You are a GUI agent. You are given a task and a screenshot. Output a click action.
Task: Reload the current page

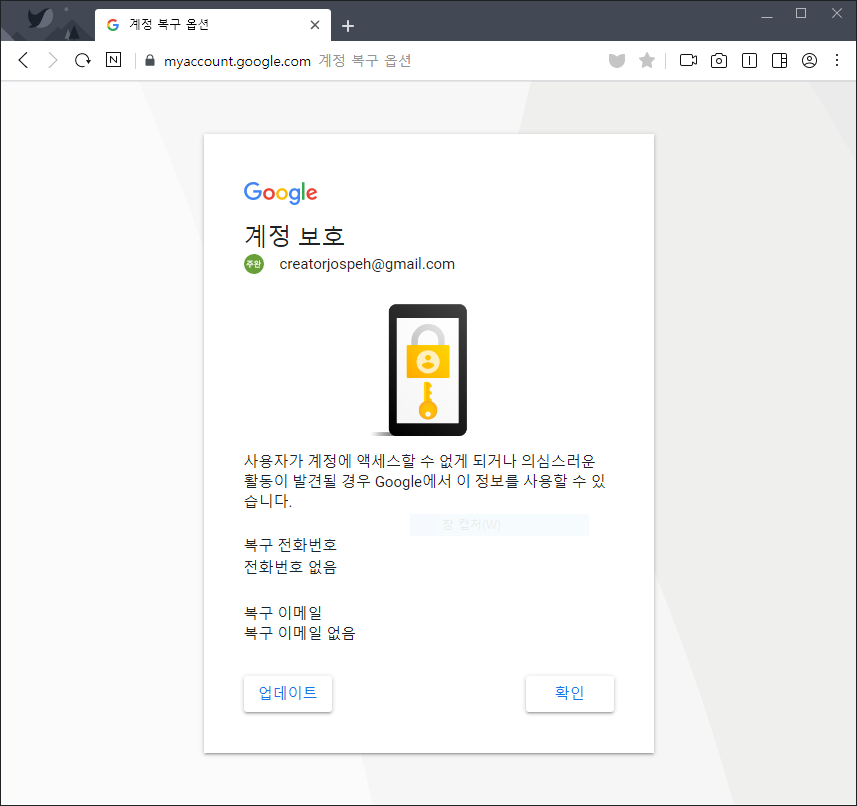pos(83,60)
